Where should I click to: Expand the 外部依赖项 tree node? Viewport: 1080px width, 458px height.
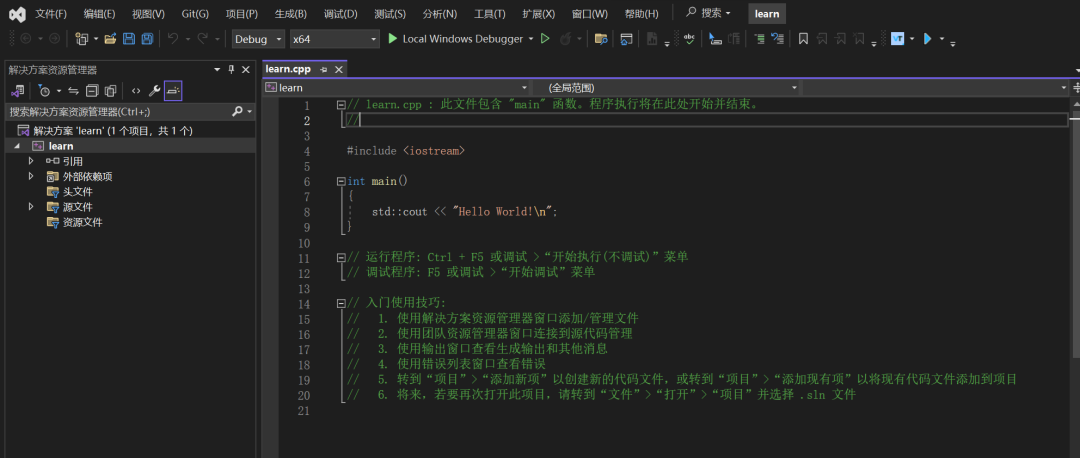tap(31, 176)
